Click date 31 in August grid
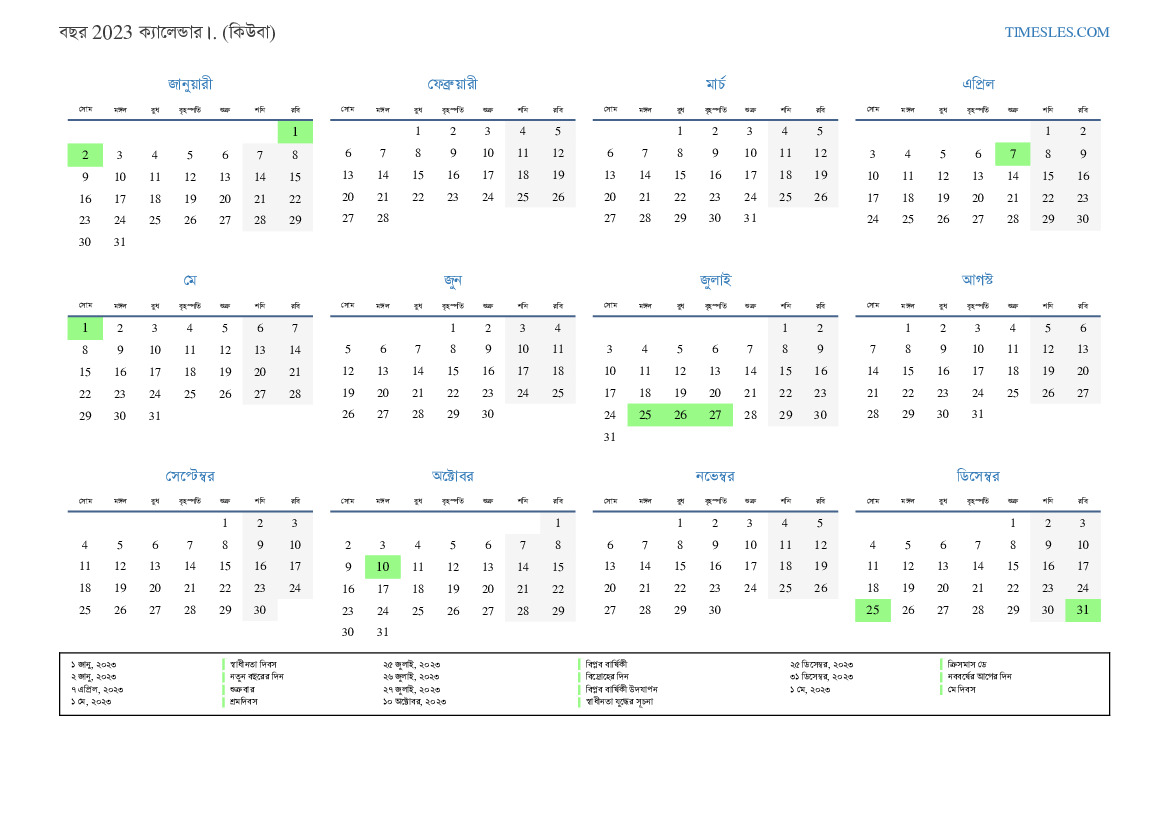The height and width of the screenshot is (827, 1169). pos(977,414)
